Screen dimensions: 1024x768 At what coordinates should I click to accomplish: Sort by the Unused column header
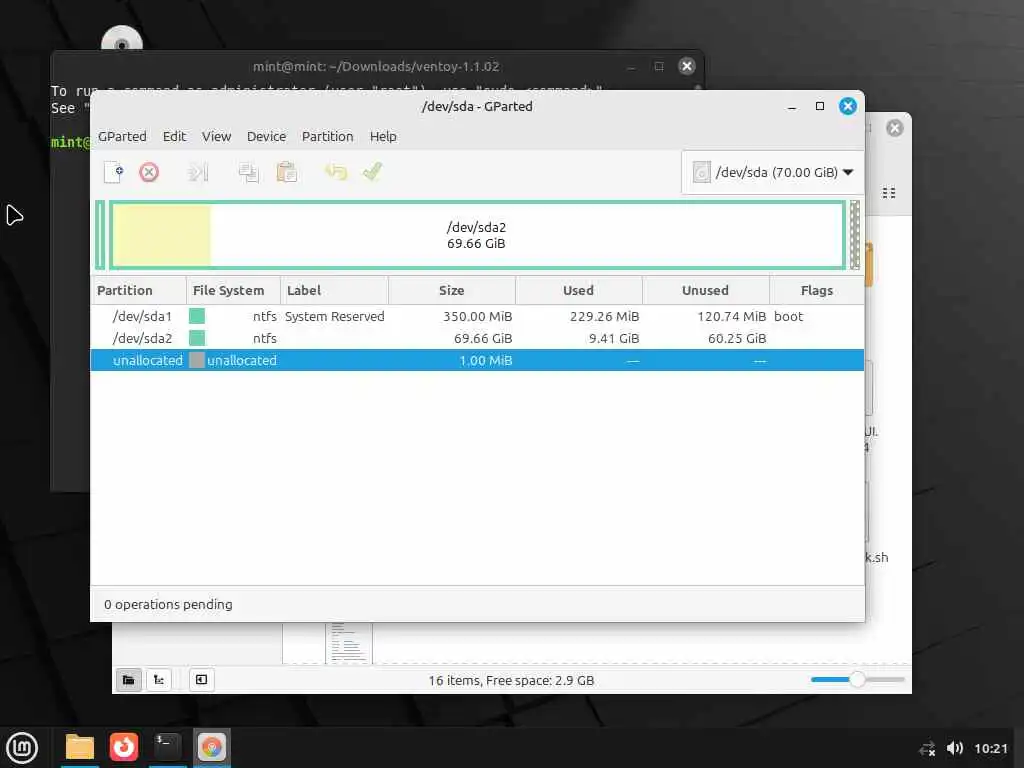(x=705, y=291)
